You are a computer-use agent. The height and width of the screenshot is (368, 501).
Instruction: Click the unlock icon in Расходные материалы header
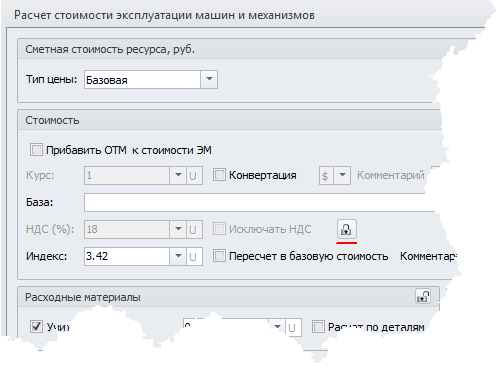coord(423,296)
